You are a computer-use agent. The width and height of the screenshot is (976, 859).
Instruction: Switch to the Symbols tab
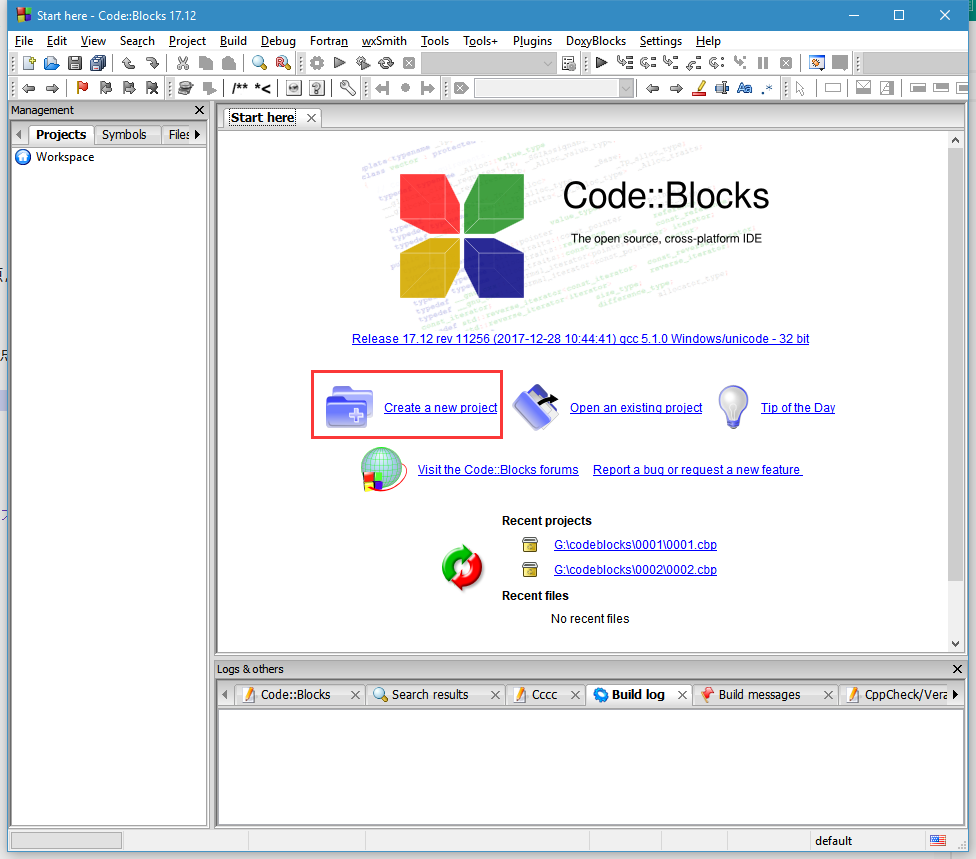tap(126, 134)
